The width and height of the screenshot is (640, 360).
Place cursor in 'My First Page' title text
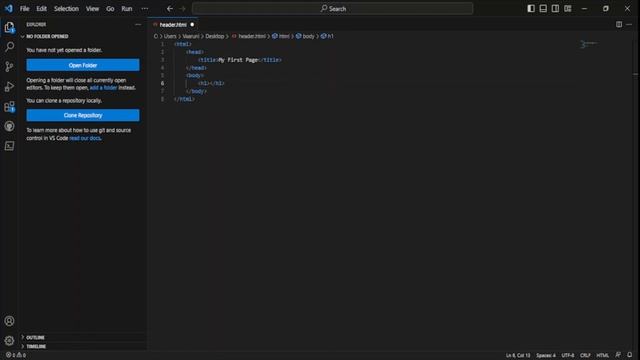pos(238,60)
